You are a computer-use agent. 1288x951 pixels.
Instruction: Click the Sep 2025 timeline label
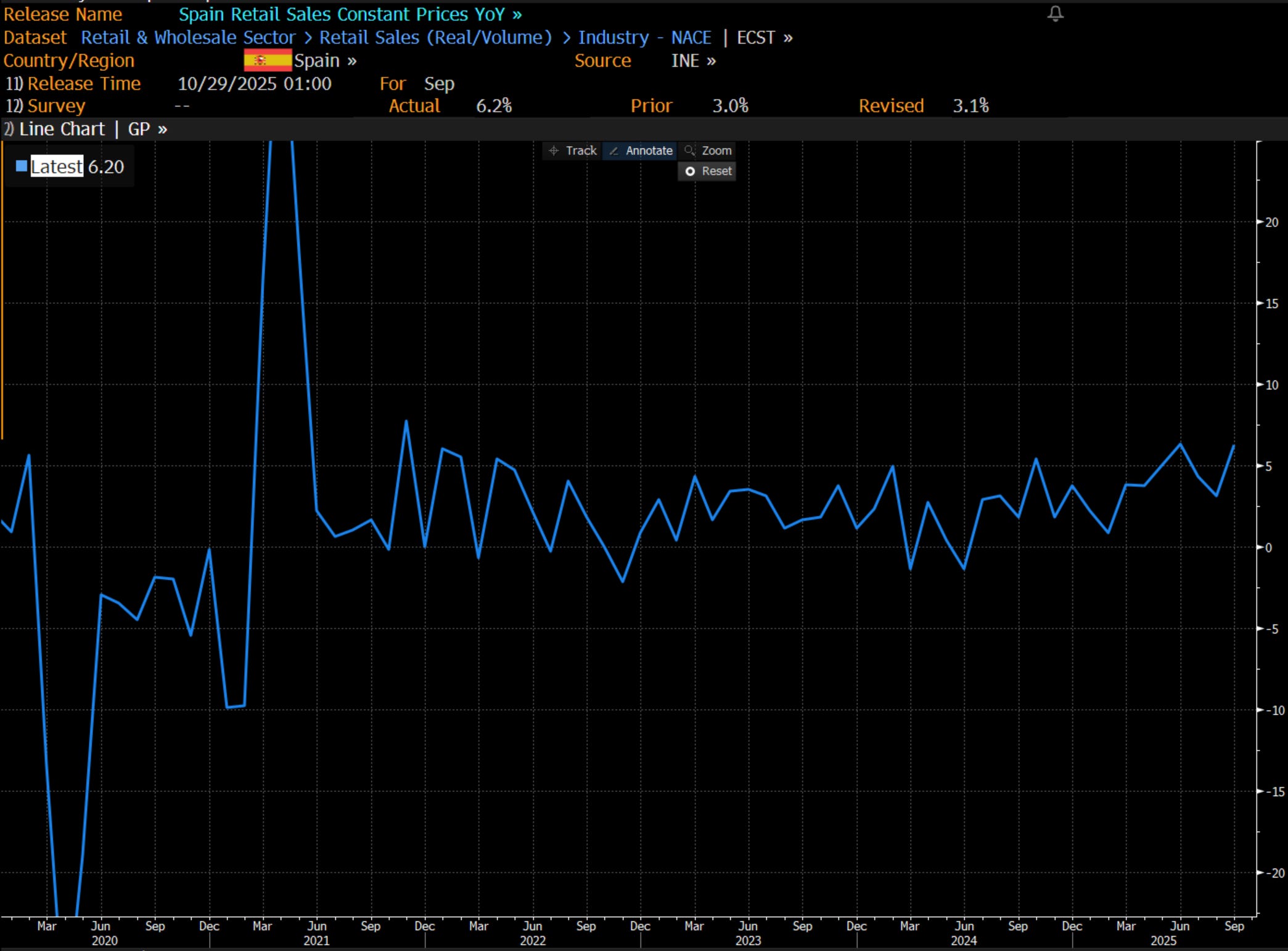point(1234,926)
